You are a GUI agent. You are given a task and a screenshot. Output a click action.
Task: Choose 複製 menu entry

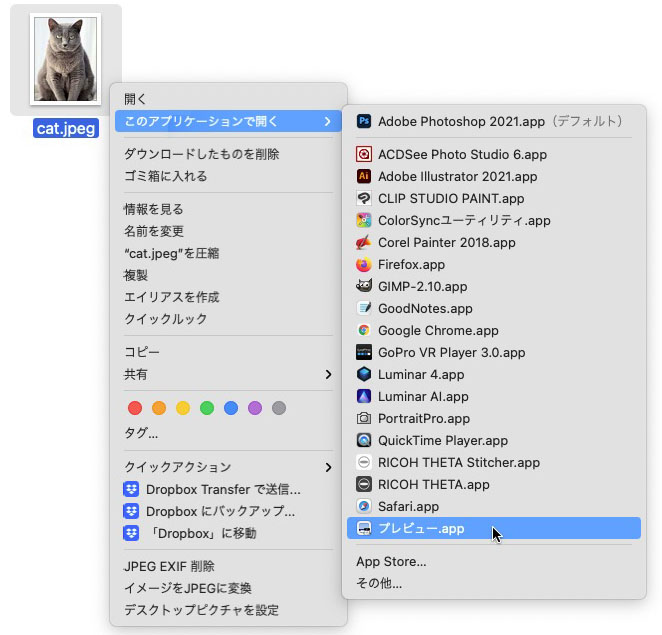(x=136, y=275)
